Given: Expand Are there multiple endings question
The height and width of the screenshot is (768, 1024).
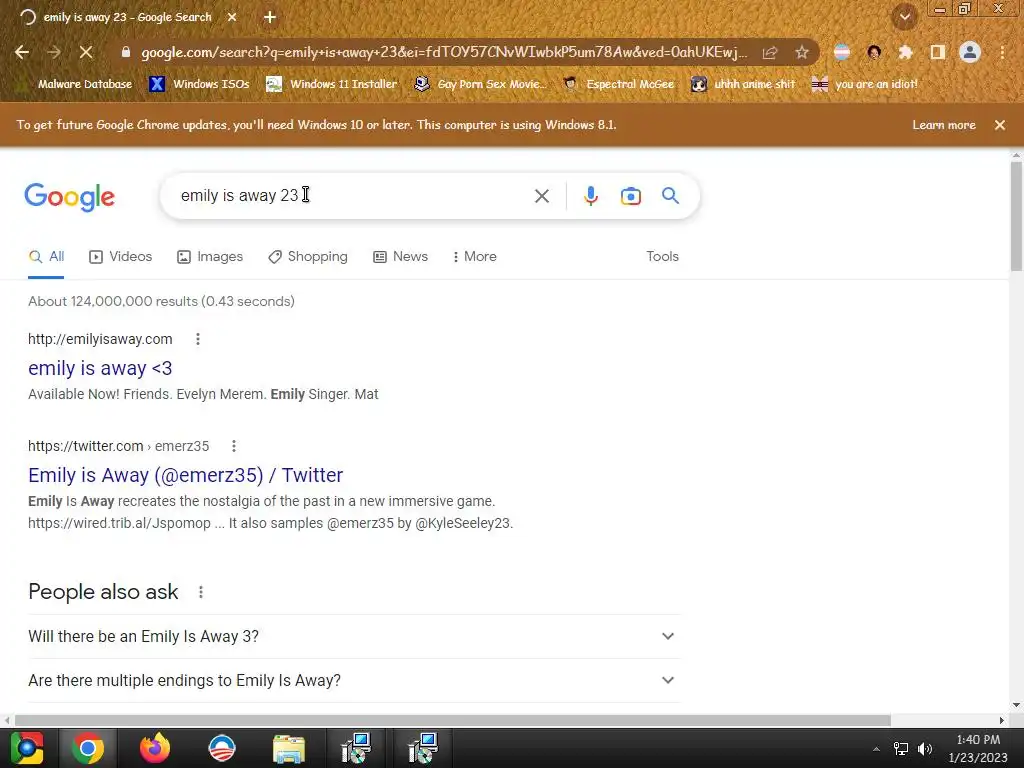Looking at the screenshot, I should (x=353, y=680).
